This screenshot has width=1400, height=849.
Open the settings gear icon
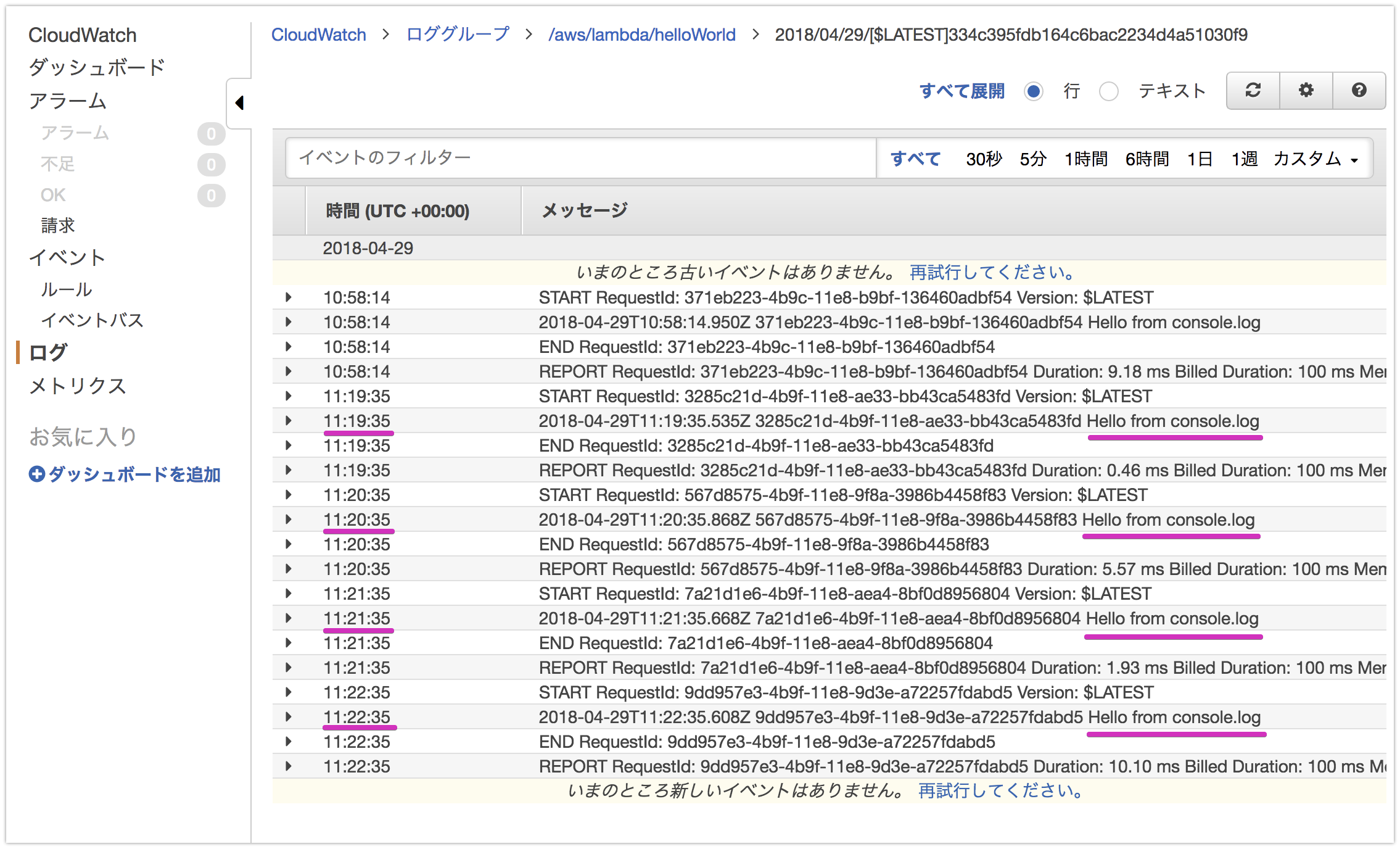(1306, 91)
